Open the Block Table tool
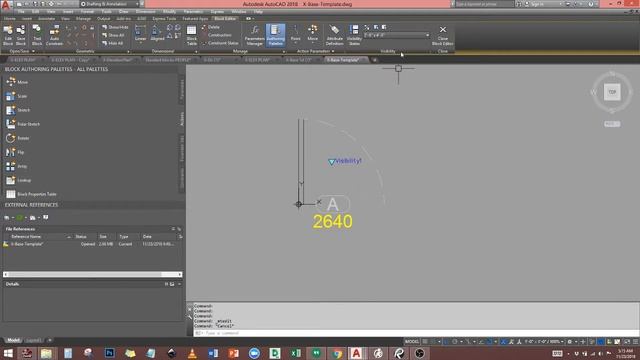This screenshot has width=640, height=360. 191,35
